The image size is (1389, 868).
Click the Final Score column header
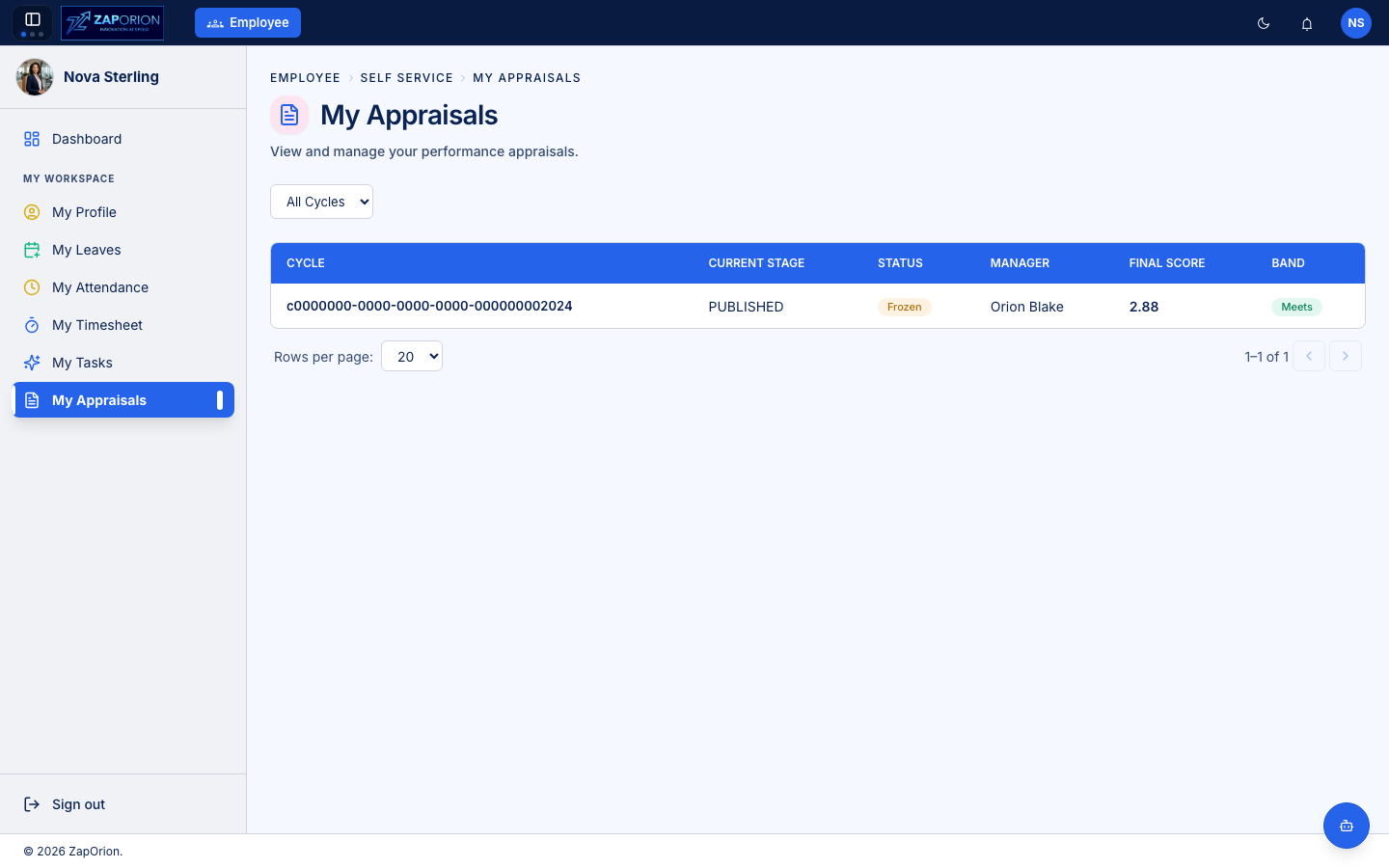pyautogui.click(x=1167, y=263)
